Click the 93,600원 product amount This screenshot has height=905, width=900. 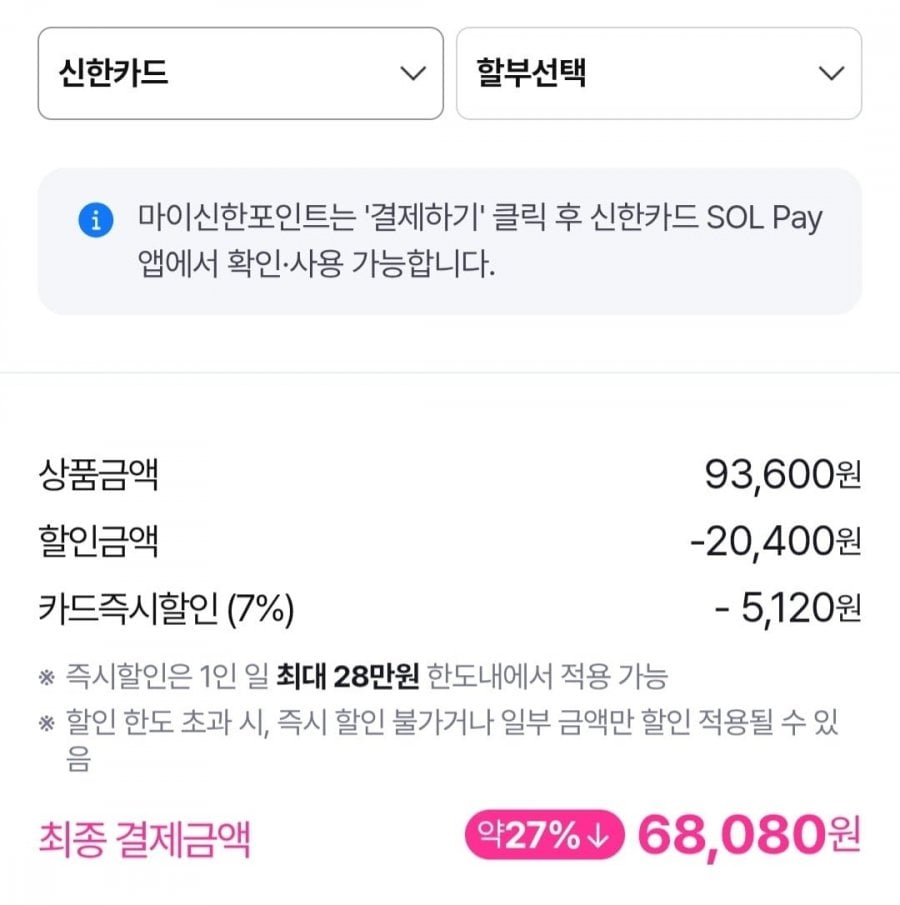[782, 474]
